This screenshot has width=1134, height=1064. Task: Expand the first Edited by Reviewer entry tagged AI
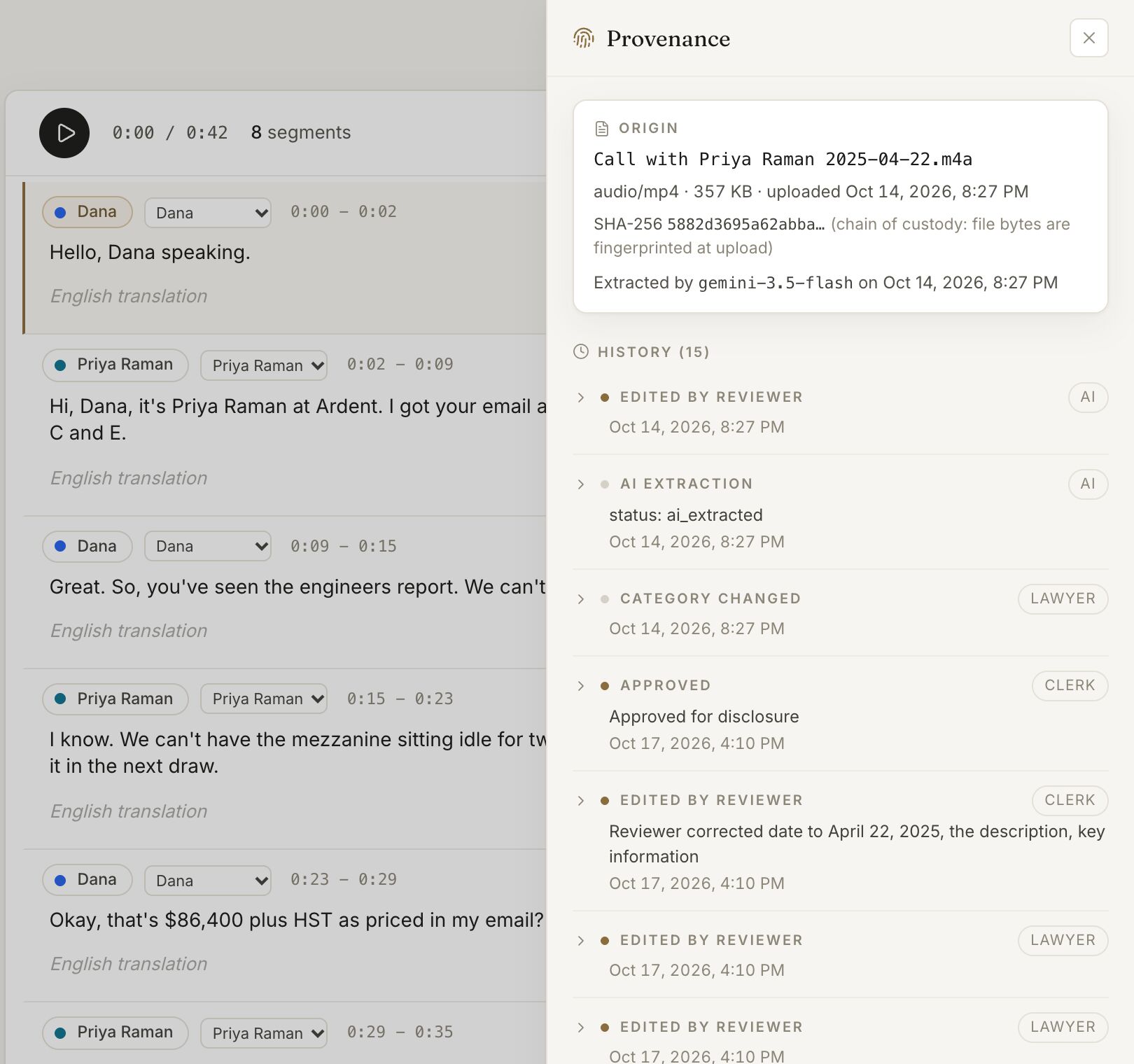[581, 397]
